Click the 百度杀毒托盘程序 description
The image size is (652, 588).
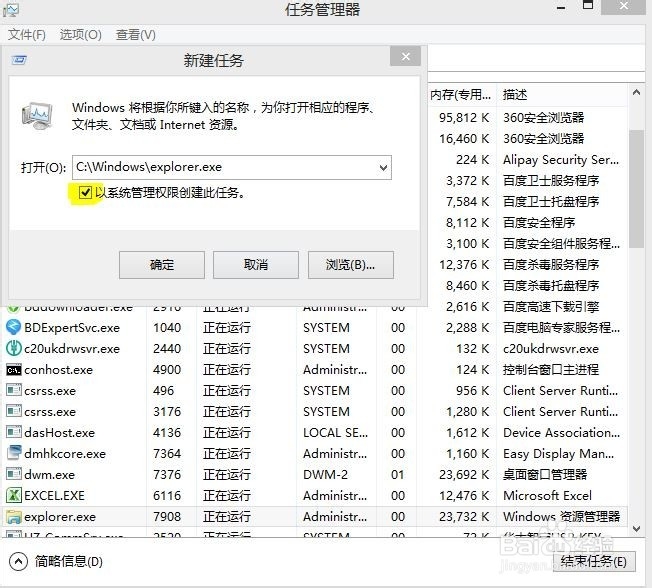[551, 286]
